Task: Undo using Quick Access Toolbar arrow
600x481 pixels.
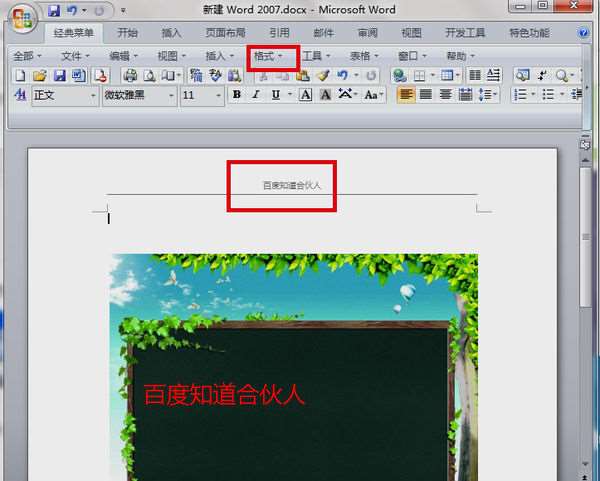Action: click(72, 11)
